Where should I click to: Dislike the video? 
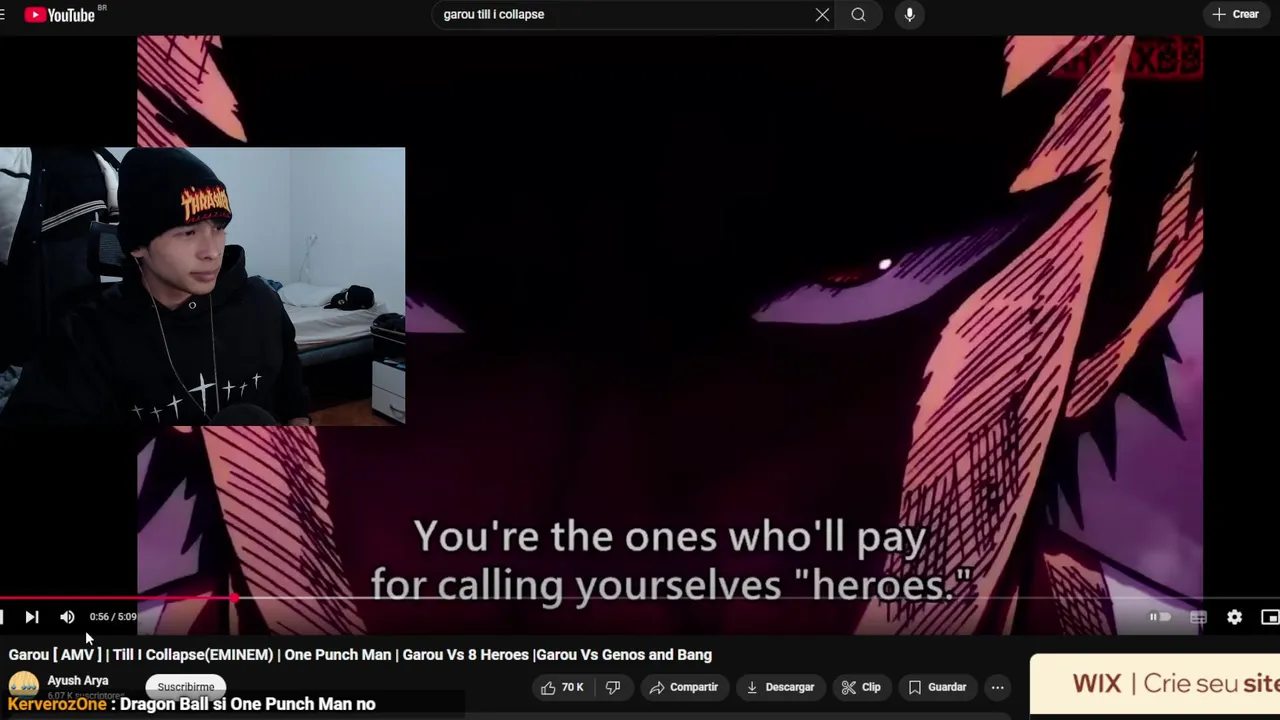pyautogui.click(x=613, y=687)
